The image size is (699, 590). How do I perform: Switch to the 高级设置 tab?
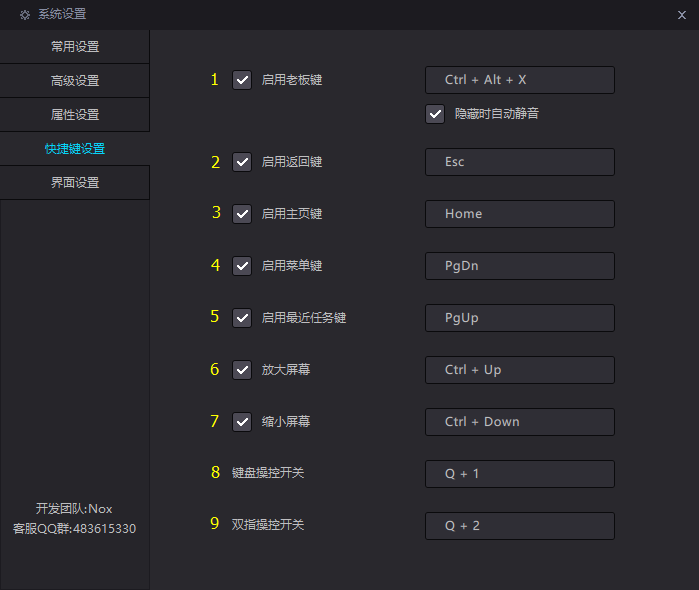pyautogui.click(x=75, y=81)
